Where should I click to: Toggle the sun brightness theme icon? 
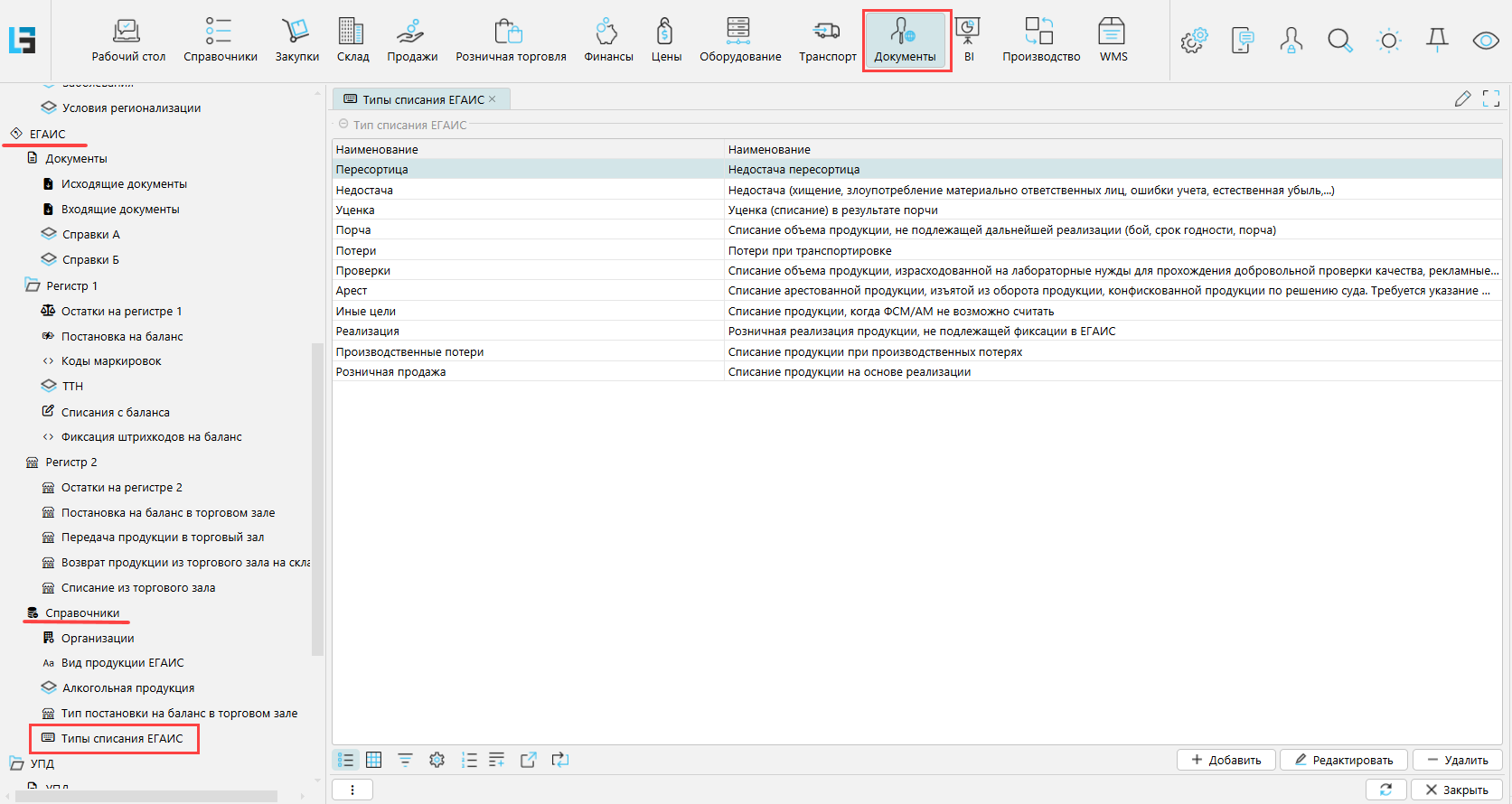pos(1388,41)
